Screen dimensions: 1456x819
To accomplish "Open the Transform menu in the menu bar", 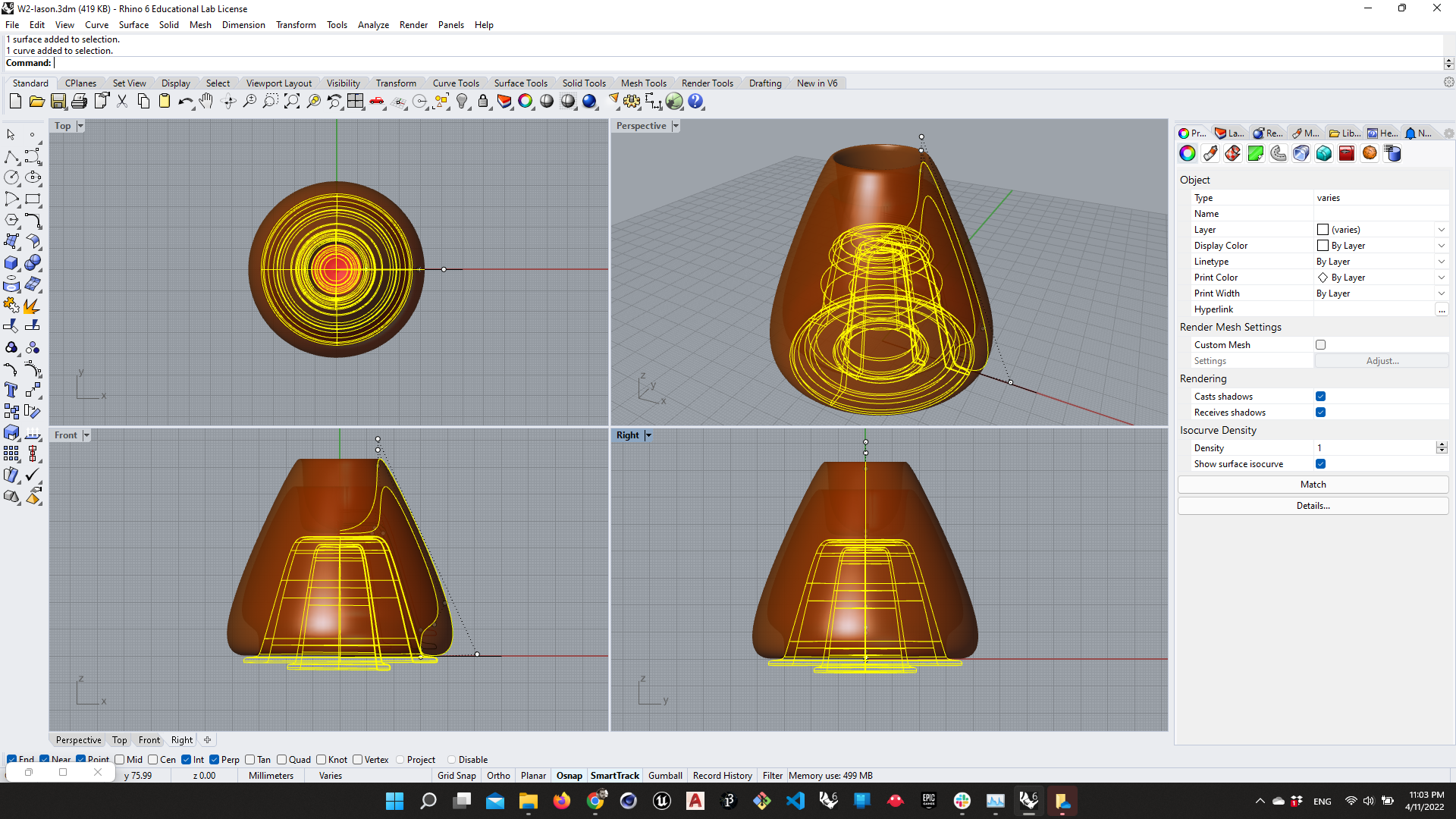I will click(x=296, y=25).
